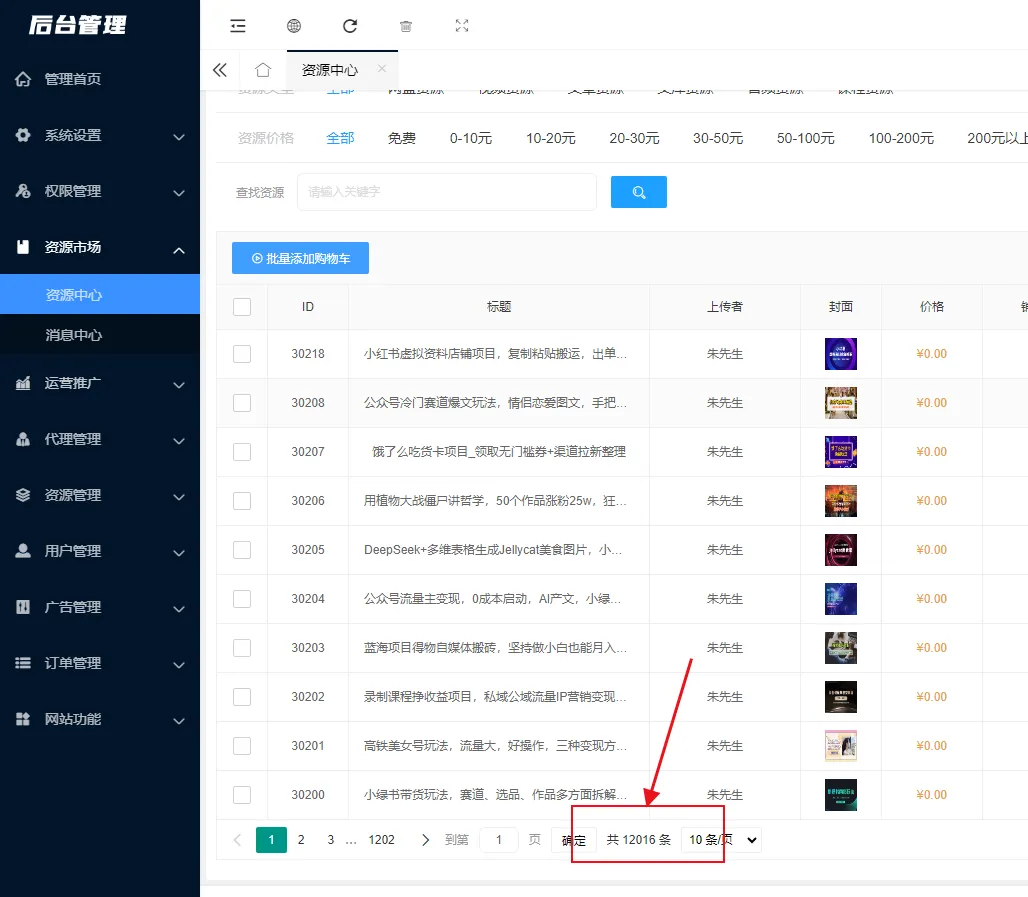Open cover thumbnail for row 30206

point(840,501)
